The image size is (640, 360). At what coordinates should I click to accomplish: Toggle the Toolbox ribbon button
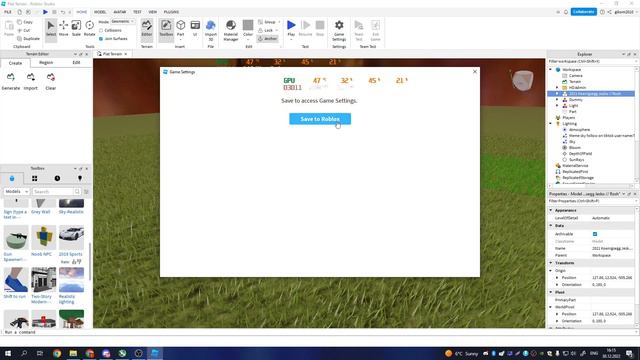166,29
